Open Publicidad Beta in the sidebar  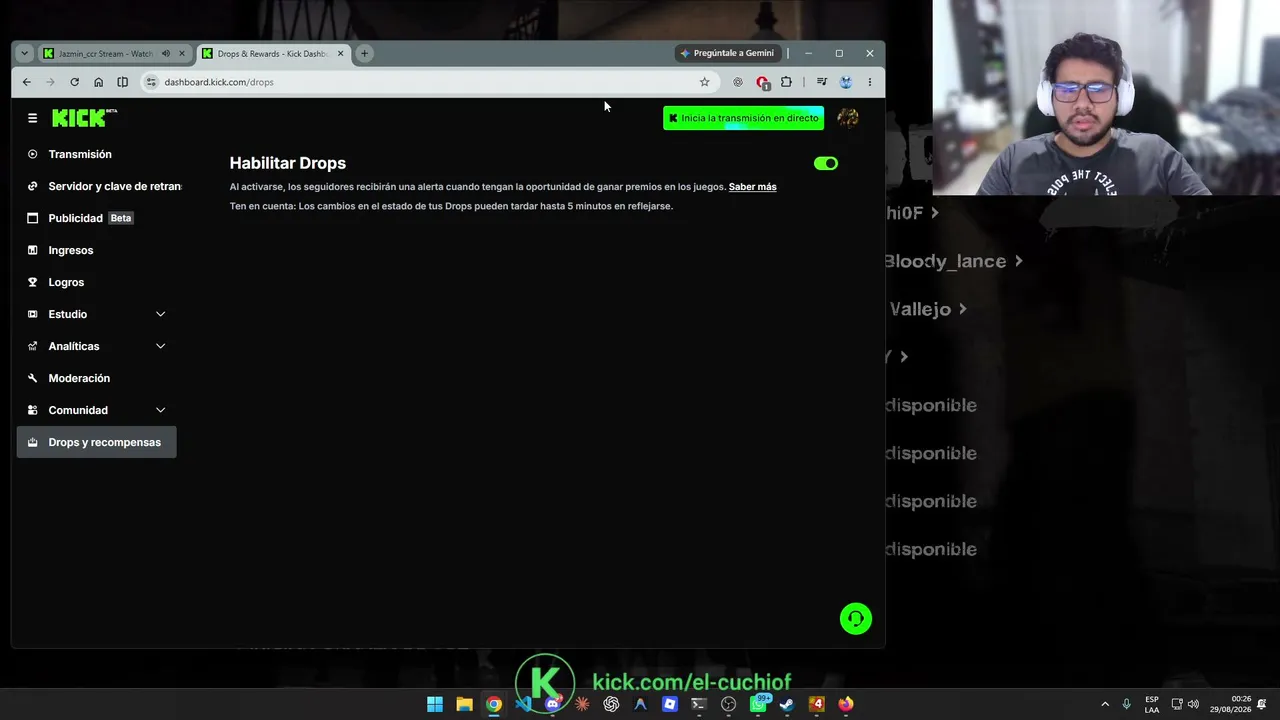point(97,218)
